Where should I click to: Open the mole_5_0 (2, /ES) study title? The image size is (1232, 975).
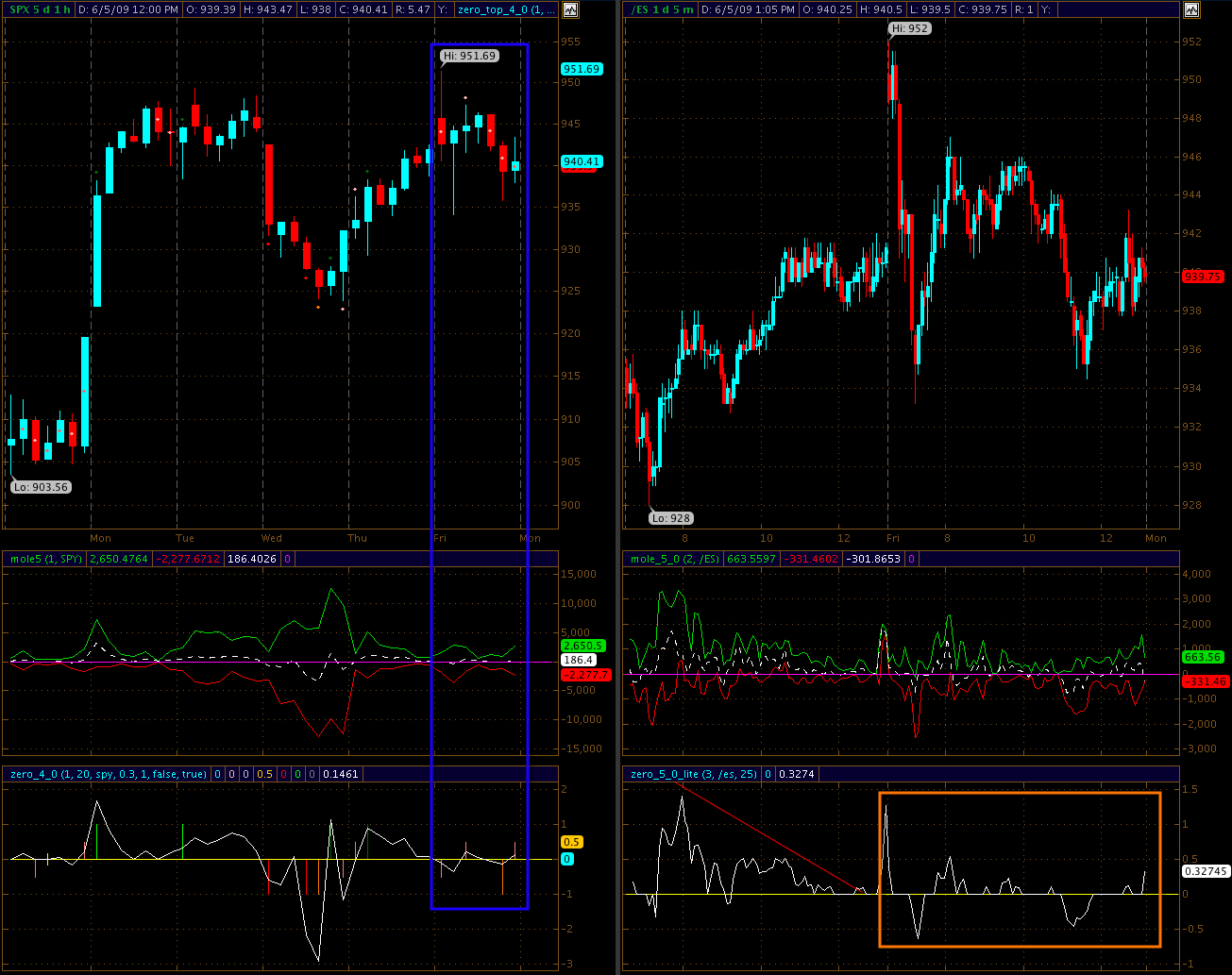point(671,559)
